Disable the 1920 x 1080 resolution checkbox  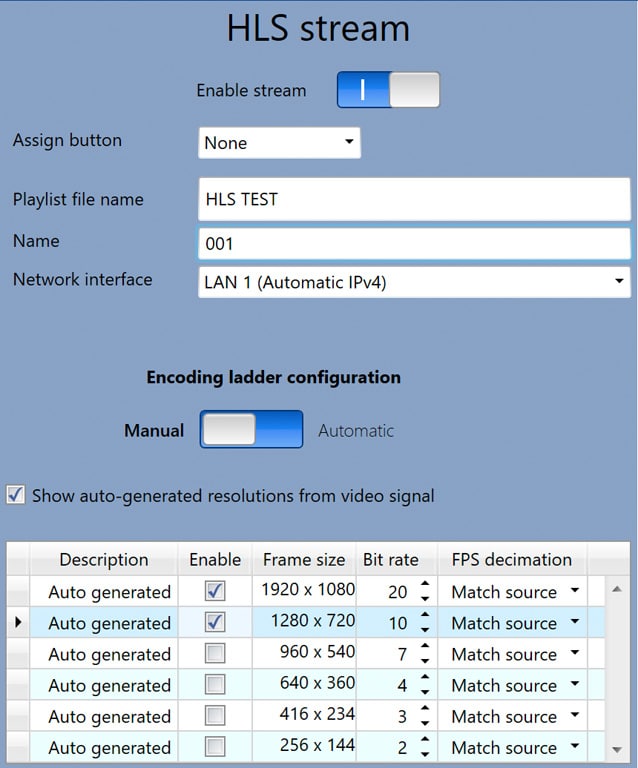(214, 591)
